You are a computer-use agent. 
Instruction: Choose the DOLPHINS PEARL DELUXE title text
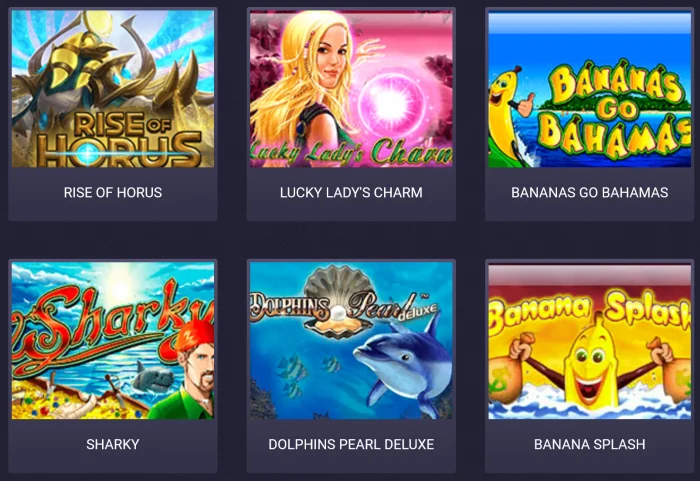click(351, 444)
